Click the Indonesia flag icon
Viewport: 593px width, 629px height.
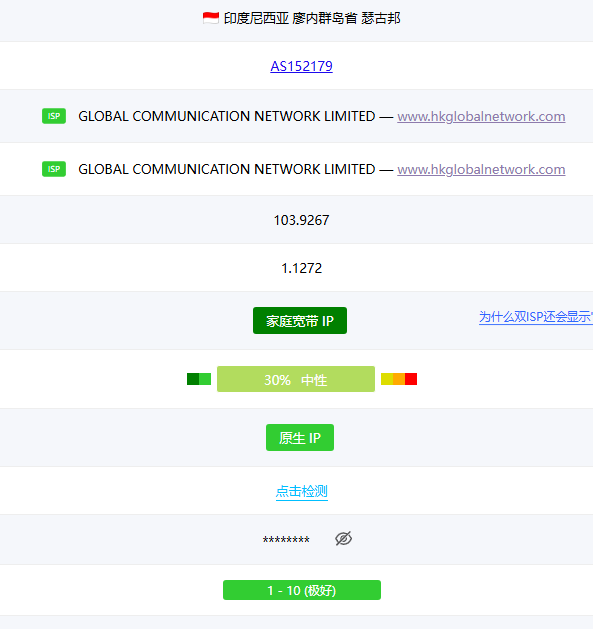pos(211,18)
